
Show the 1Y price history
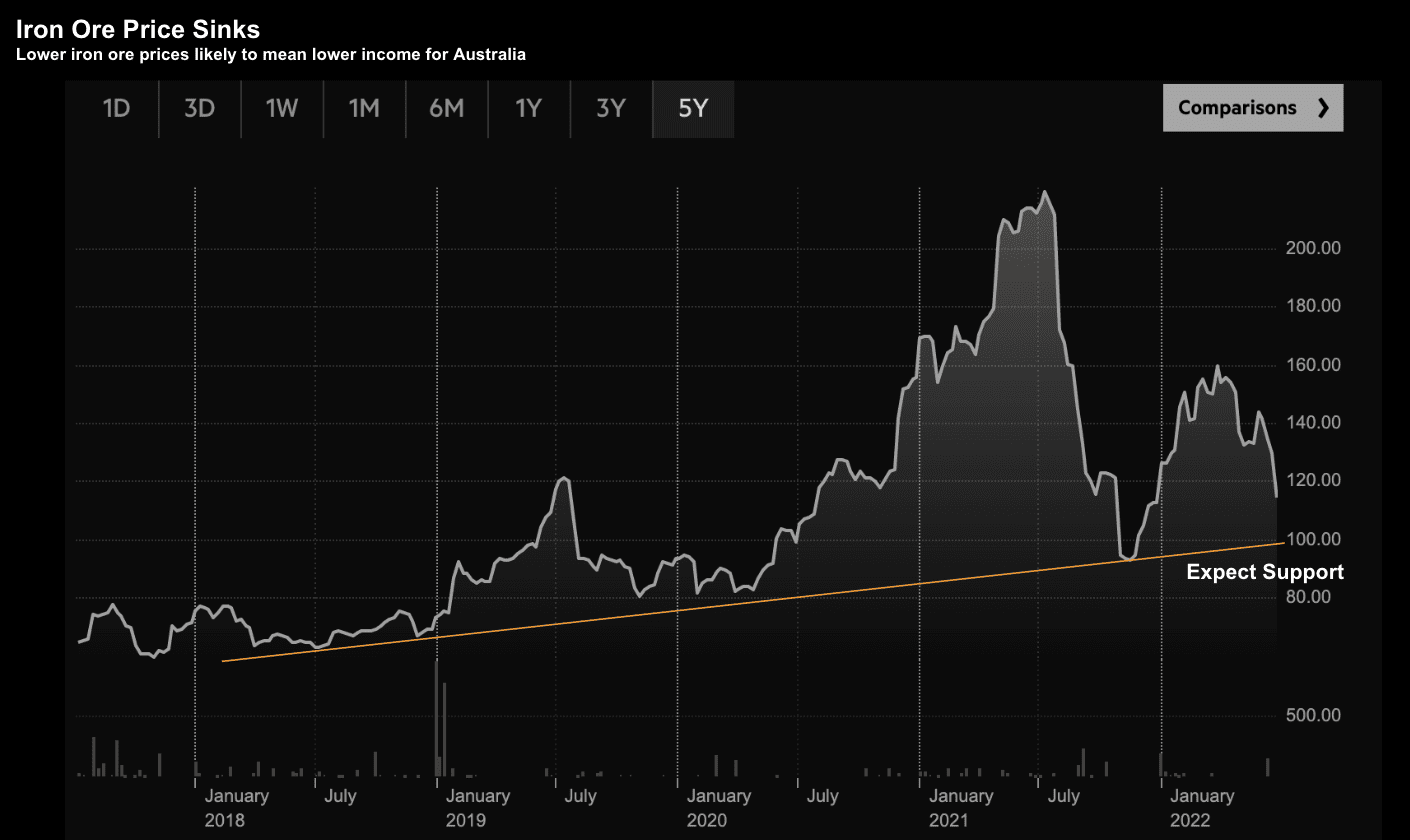(x=528, y=108)
